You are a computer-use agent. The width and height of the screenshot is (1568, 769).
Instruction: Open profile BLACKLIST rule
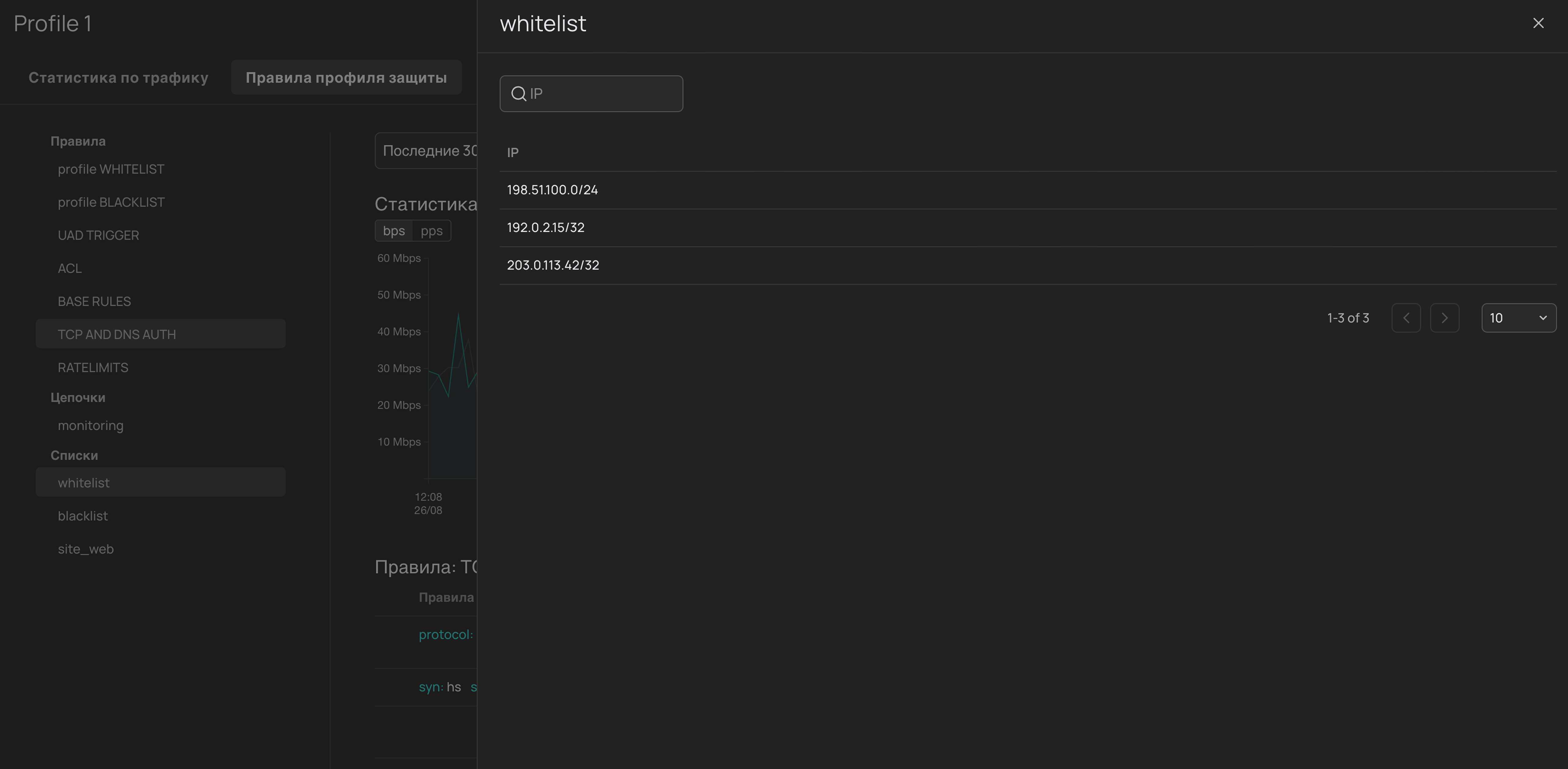(160, 202)
